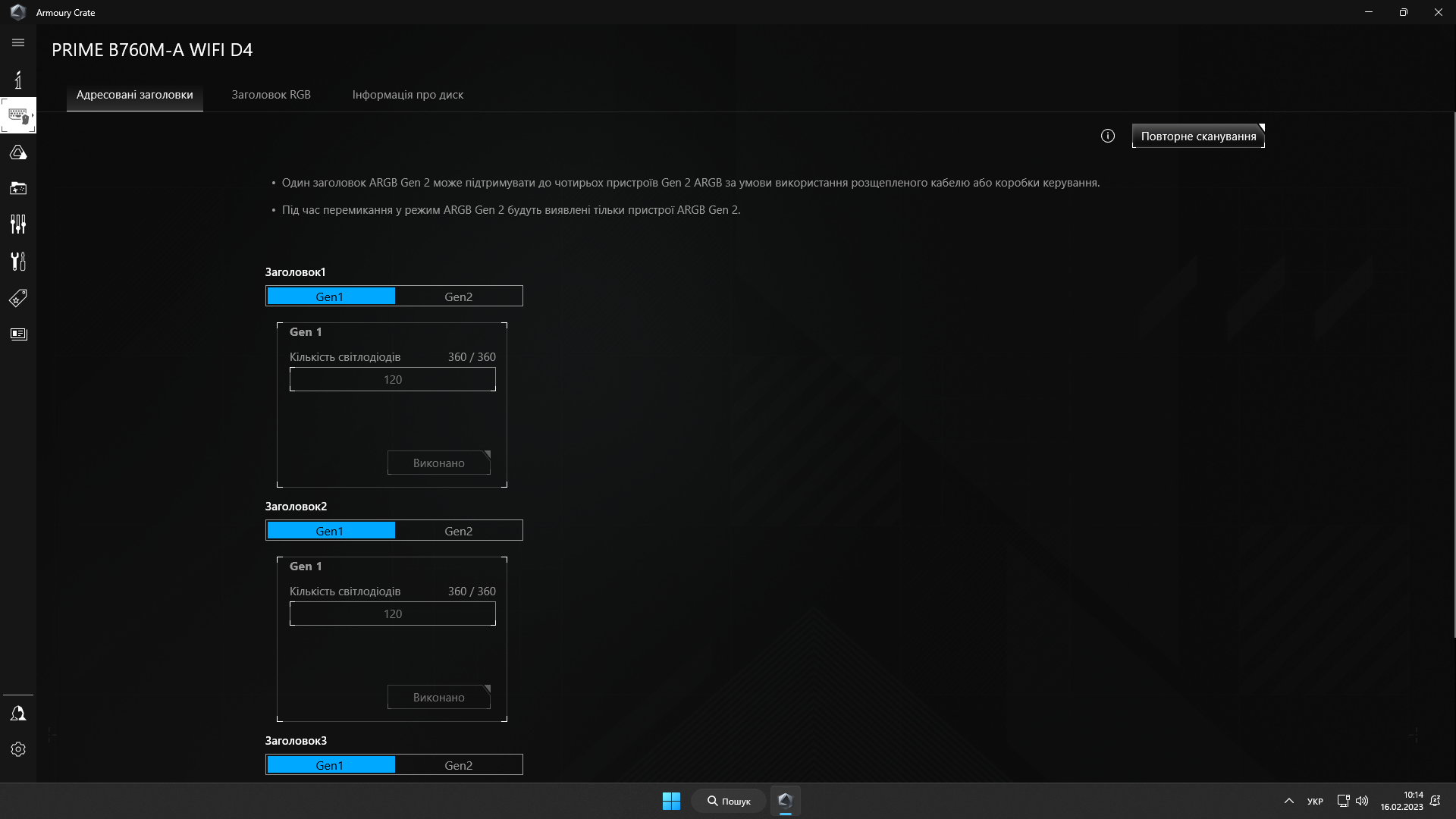Open the sliders Scenario Profiles icon
Image resolution: width=1456 pixels, height=819 pixels.
[18, 224]
